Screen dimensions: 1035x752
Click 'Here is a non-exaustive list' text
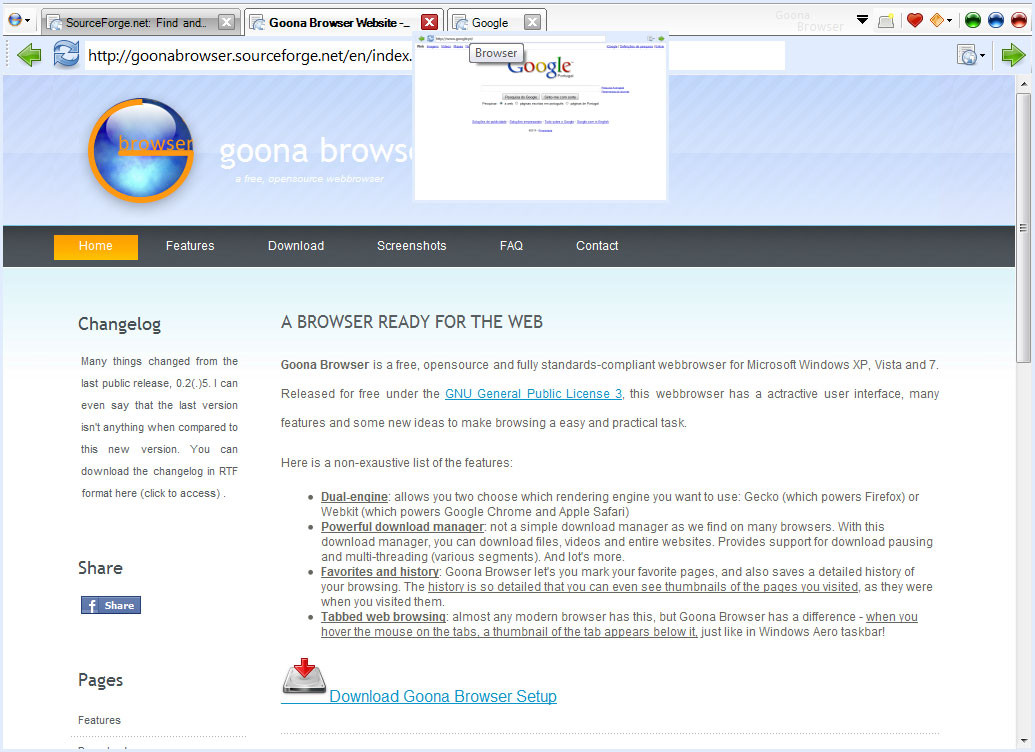[x=397, y=463]
